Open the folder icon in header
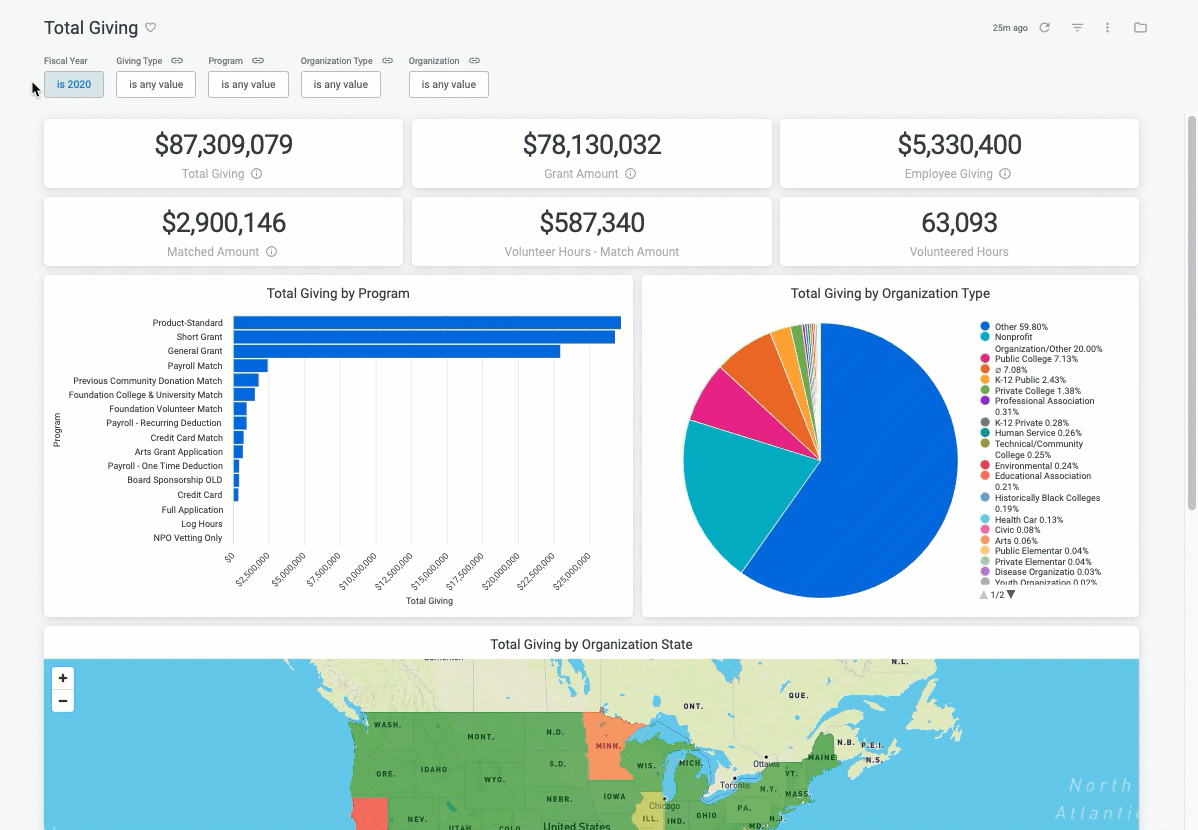The width and height of the screenshot is (1198, 830). coord(1140,28)
